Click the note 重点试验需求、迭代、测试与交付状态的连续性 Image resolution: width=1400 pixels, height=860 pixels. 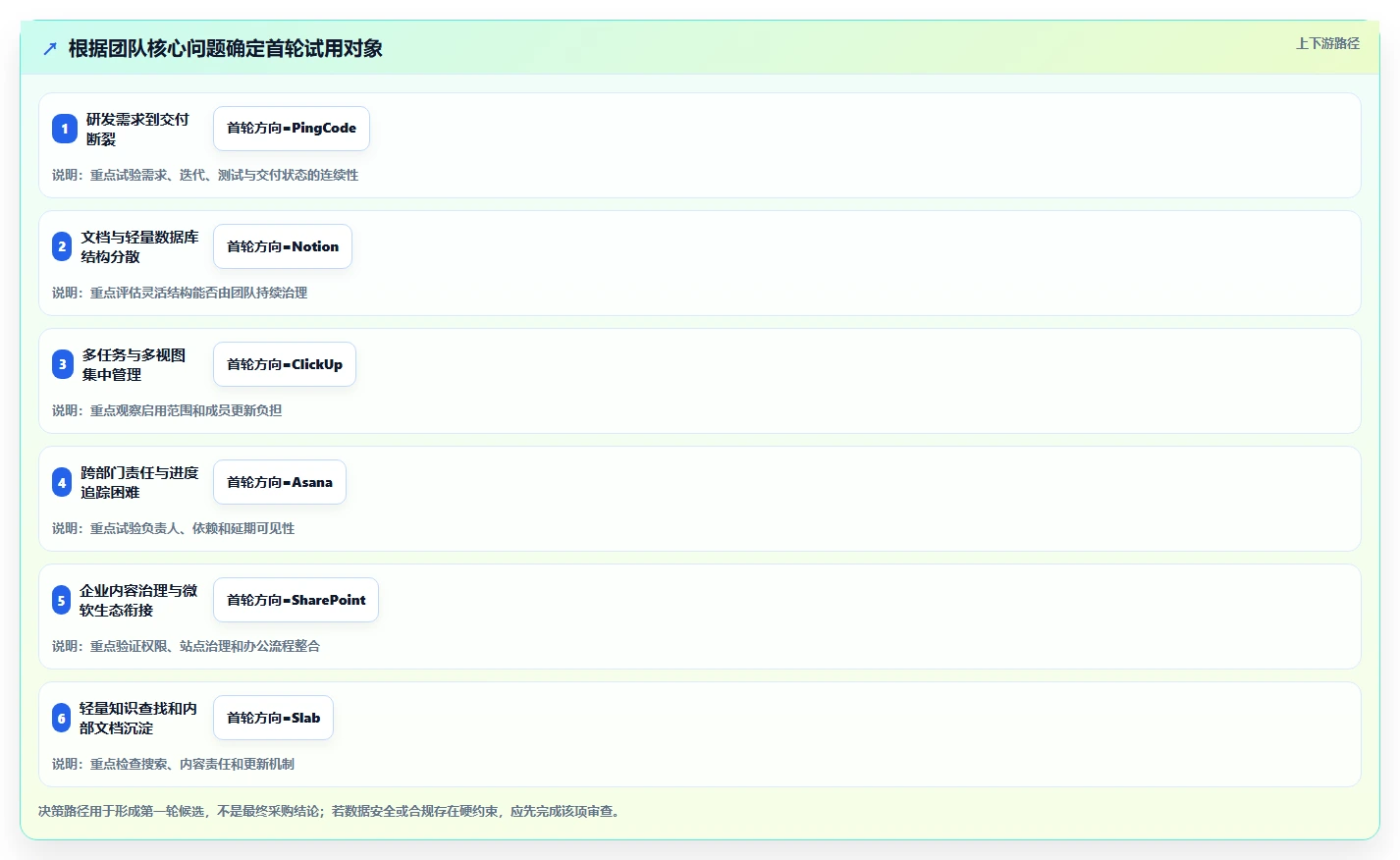point(224,175)
